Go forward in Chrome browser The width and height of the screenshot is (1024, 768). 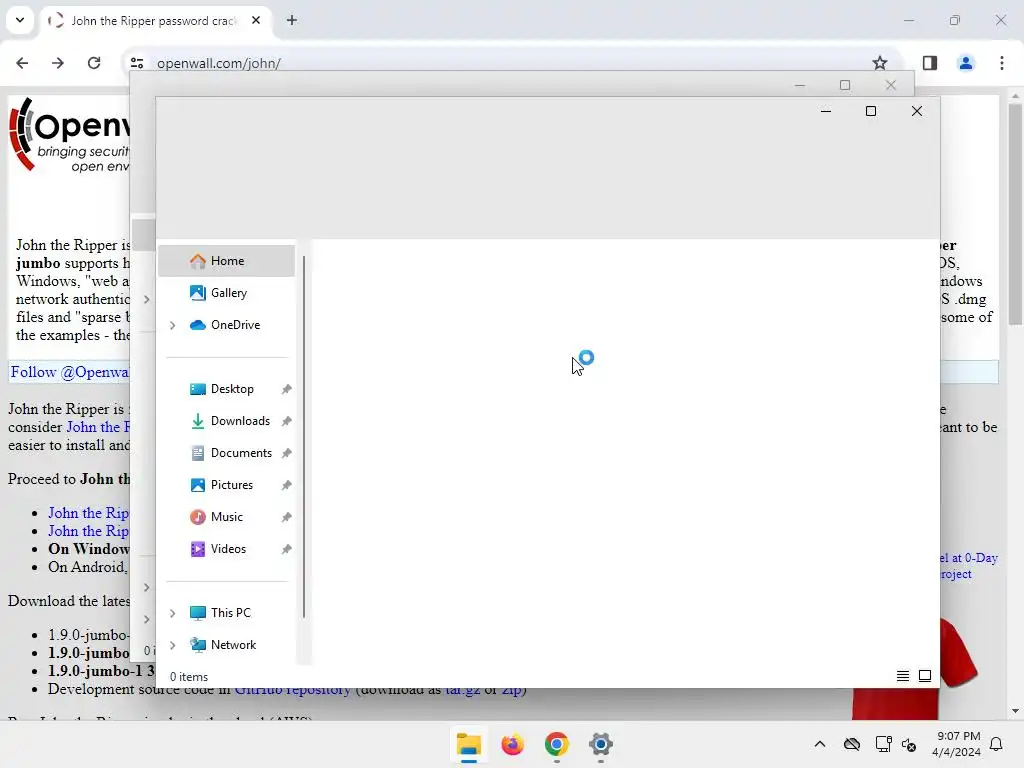[x=58, y=63]
